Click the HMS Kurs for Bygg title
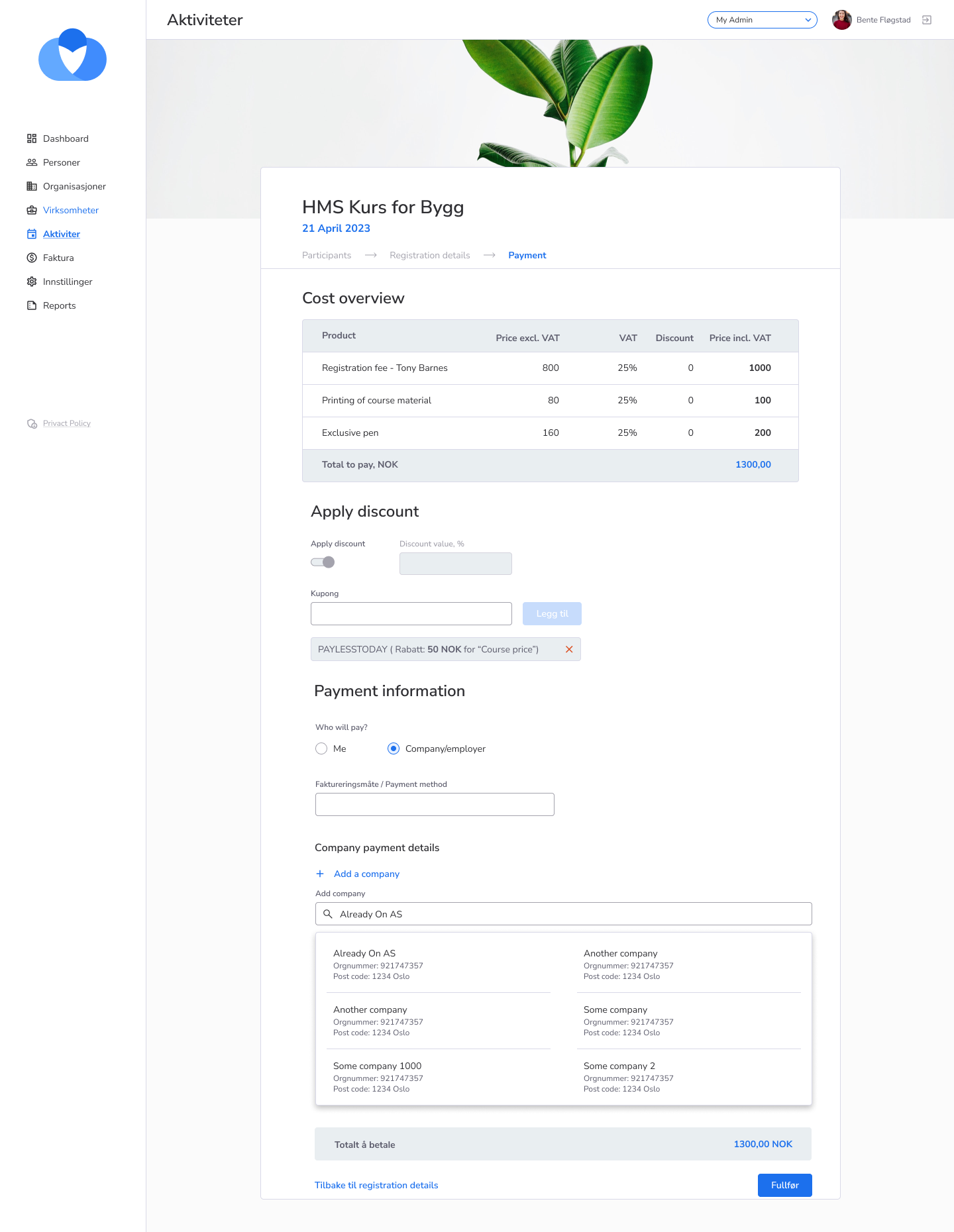 (x=383, y=207)
